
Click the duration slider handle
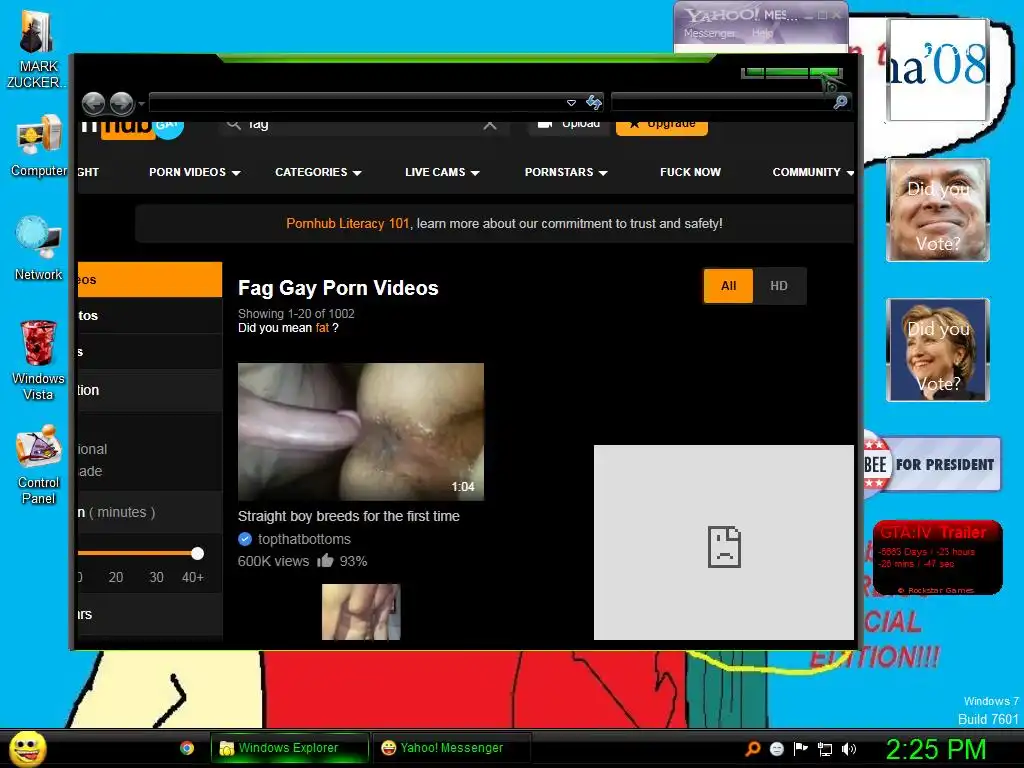[197, 554]
